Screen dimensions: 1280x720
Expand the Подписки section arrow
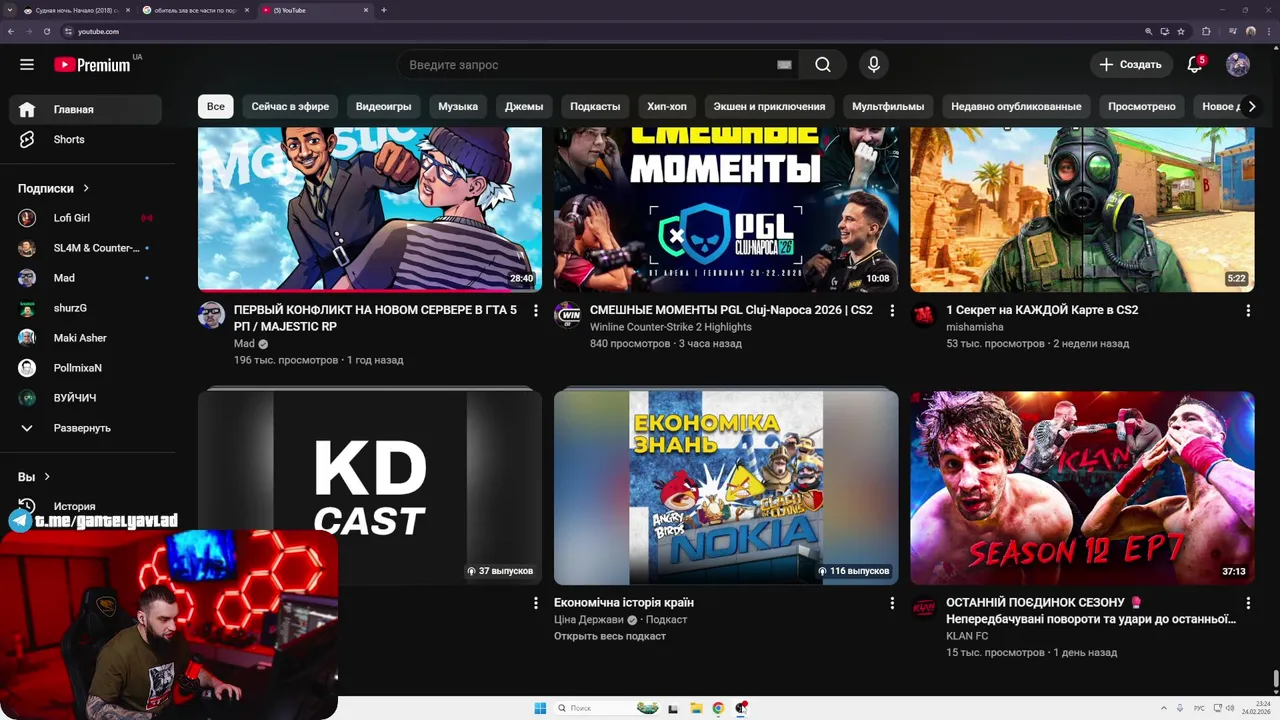(x=86, y=188)
